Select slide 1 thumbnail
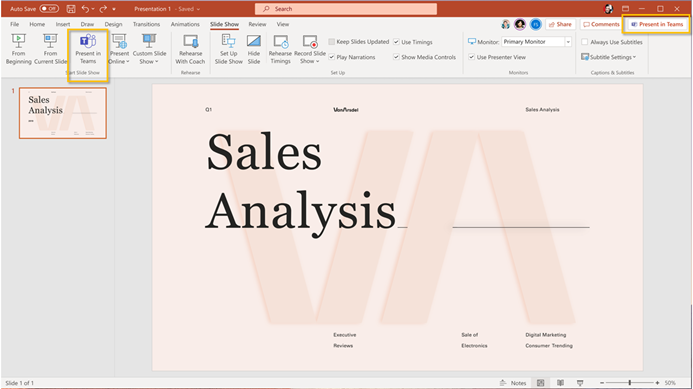This screenshot has height=389, width=693. 63,113
